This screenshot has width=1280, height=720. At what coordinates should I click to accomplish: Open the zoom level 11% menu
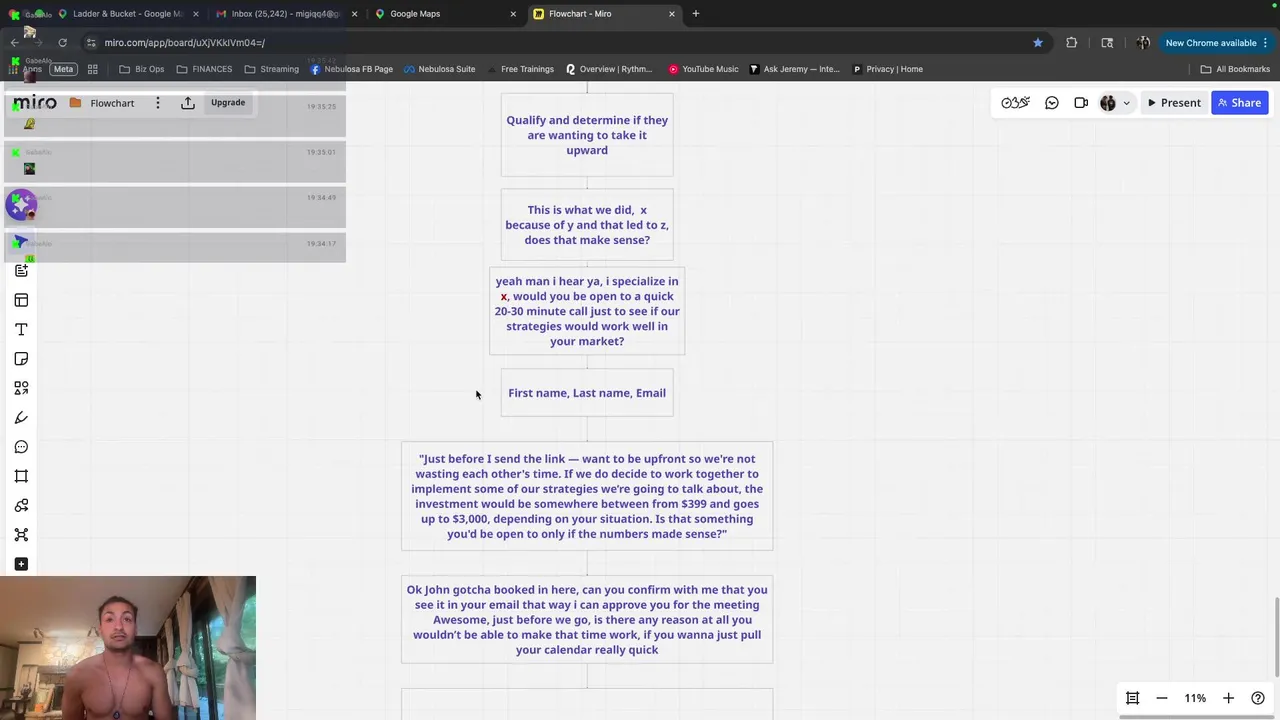tap(1195, 698)
